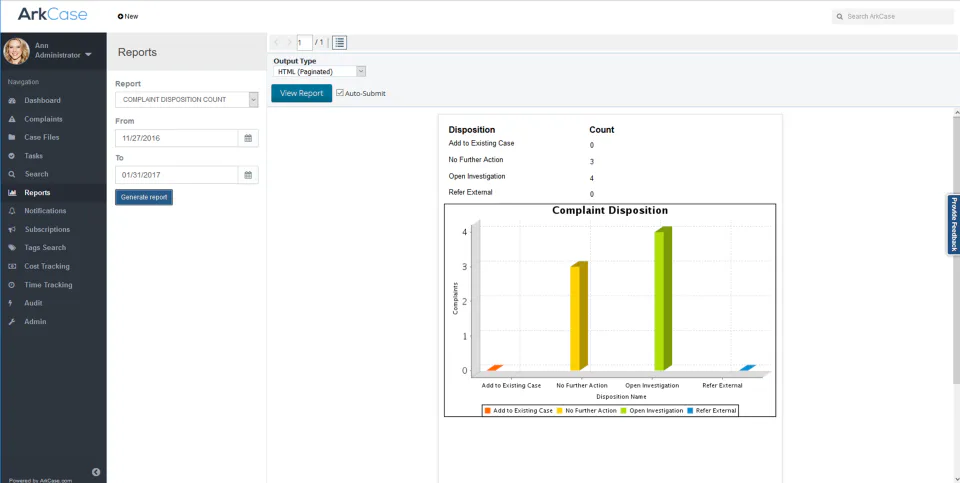960x483 pixels.
Task: Click the To date field
Action: pos(176,175)
